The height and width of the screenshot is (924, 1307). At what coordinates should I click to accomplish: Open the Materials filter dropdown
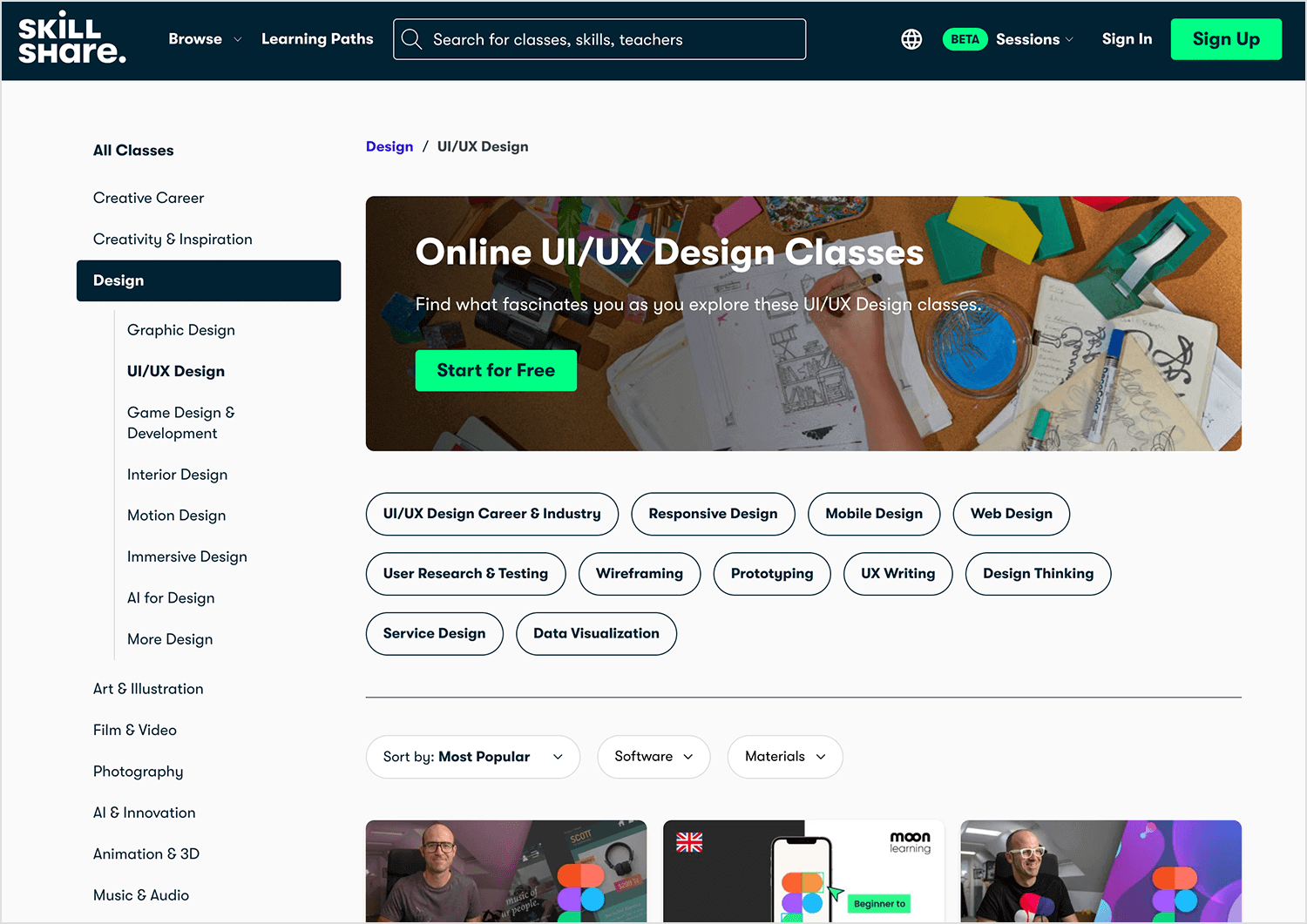(x=784, y=757)
